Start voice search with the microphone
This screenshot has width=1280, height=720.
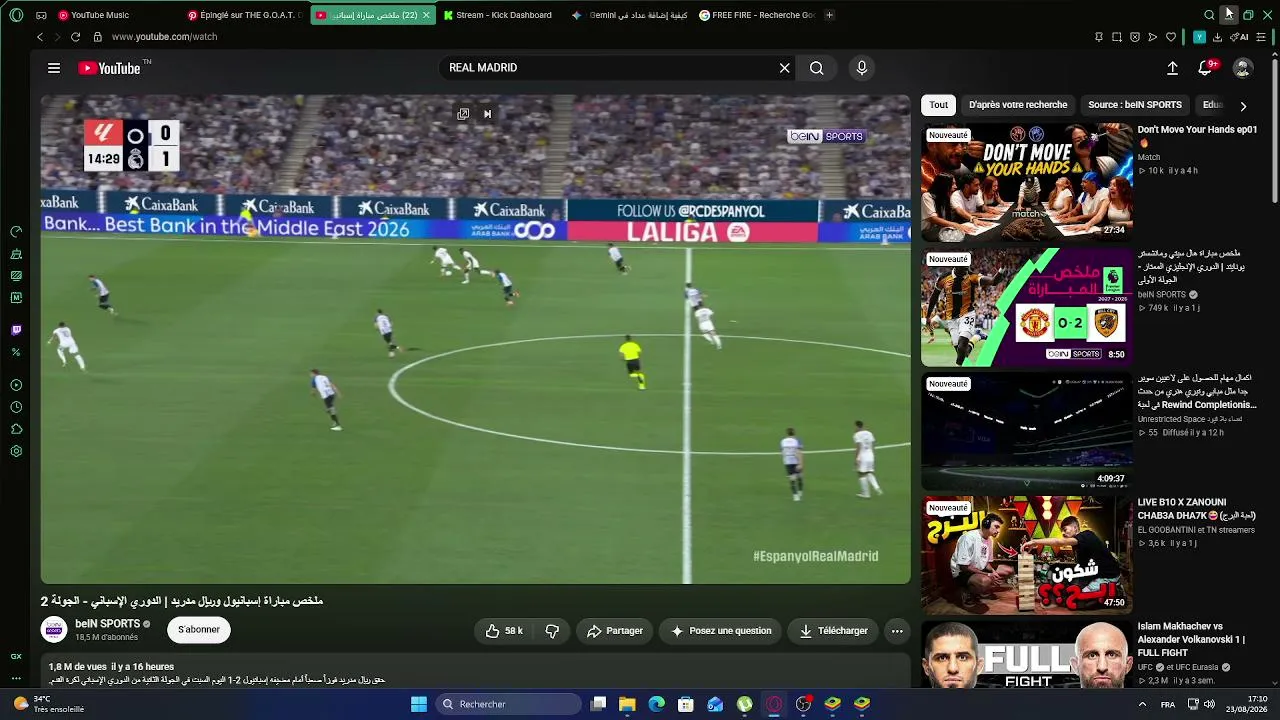point(862,68)
